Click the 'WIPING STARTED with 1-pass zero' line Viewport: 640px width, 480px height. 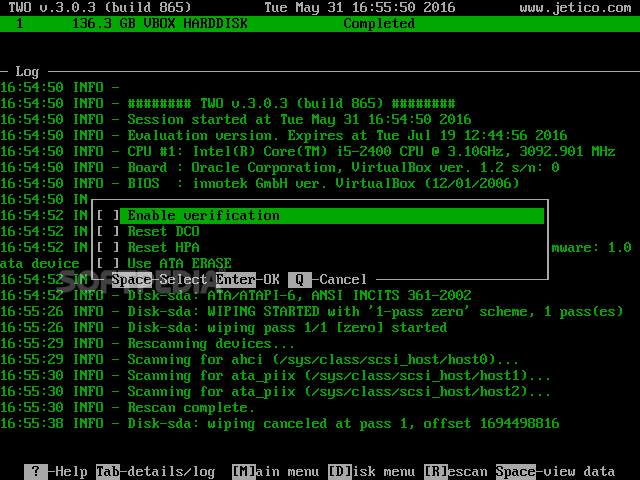tap(312, 311)
